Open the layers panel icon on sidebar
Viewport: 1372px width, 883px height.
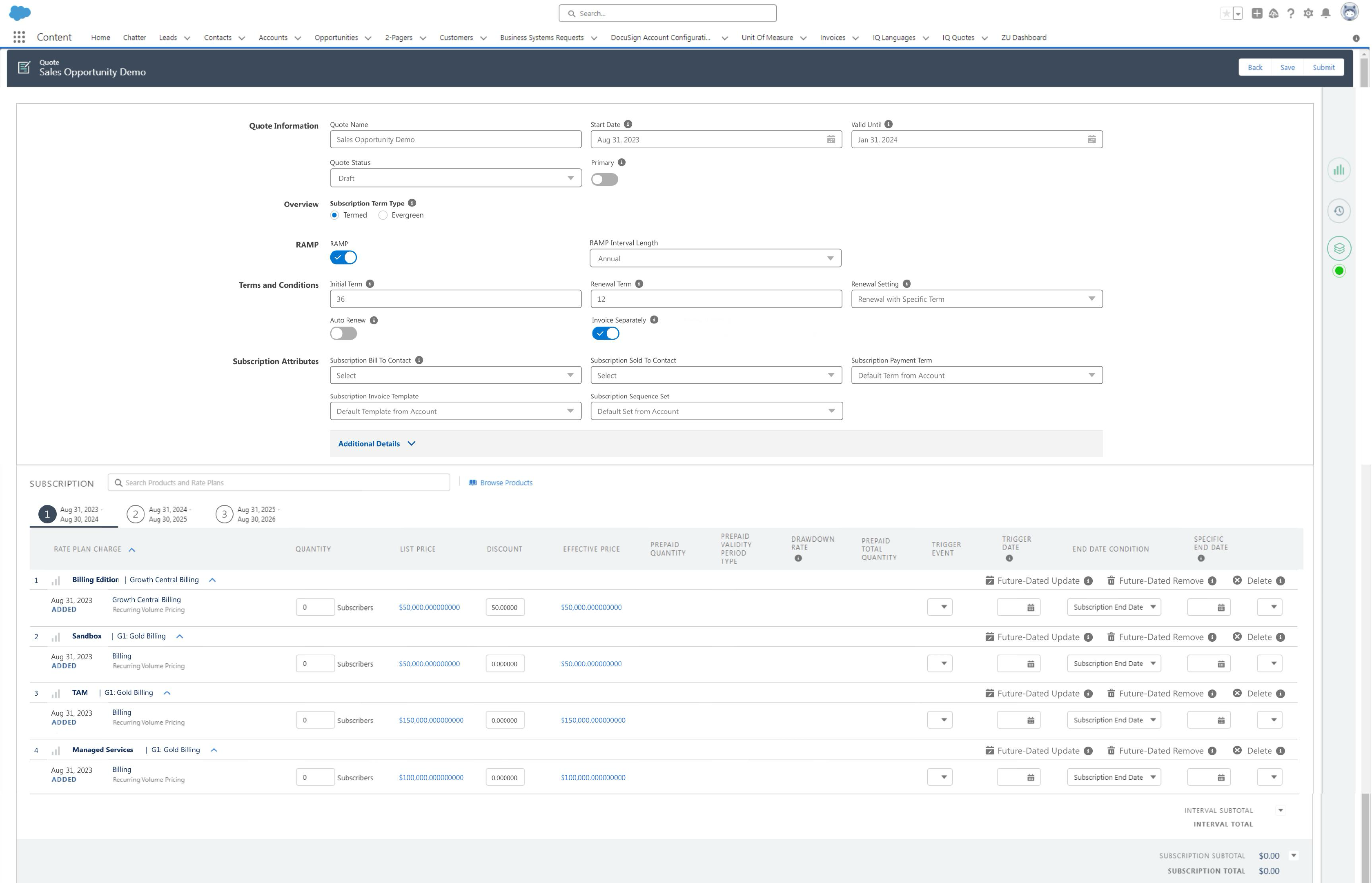click(1339, 248)
